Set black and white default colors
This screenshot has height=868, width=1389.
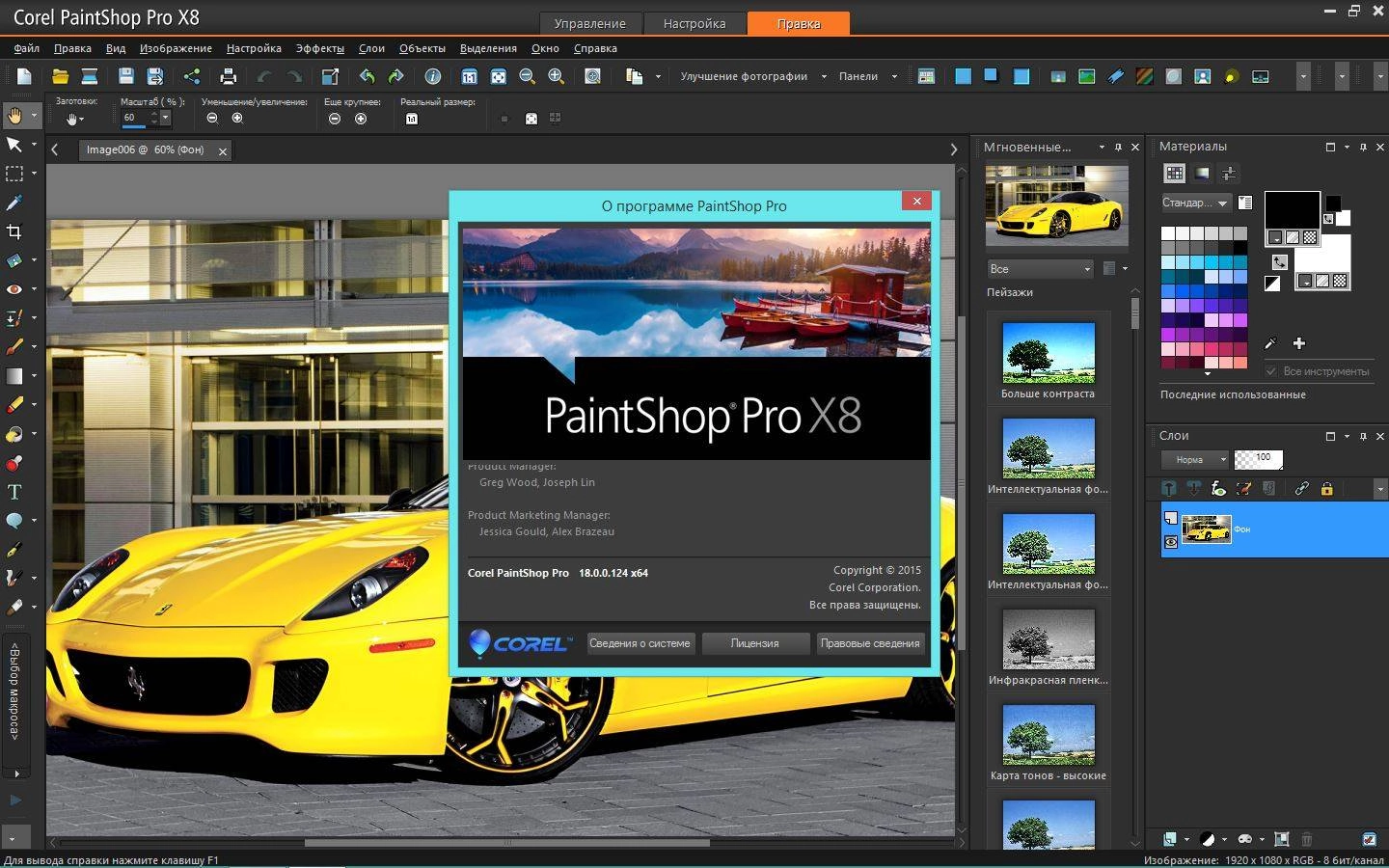click(1272, 284)
